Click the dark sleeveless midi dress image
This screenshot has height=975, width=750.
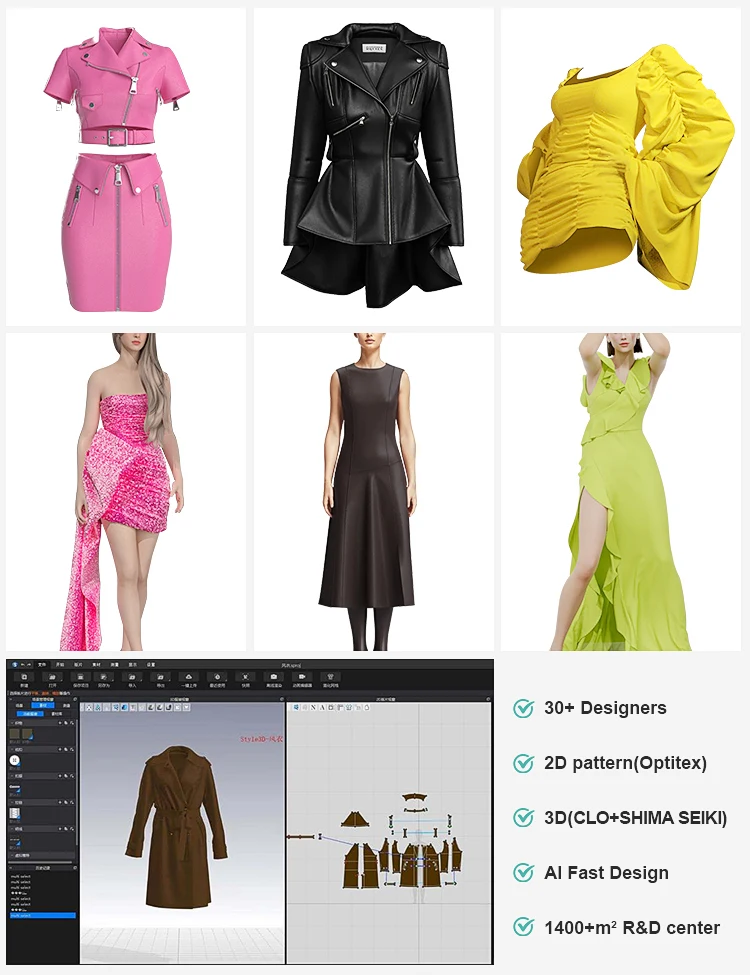click(373, 492)
